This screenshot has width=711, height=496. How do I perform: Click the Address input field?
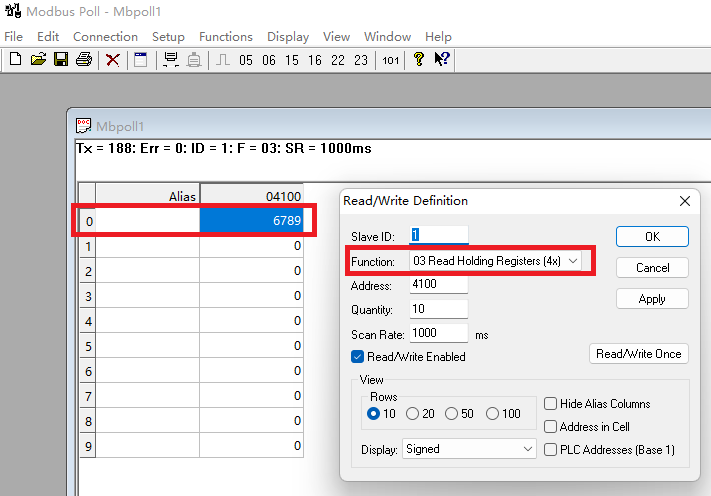coord(438,284)
